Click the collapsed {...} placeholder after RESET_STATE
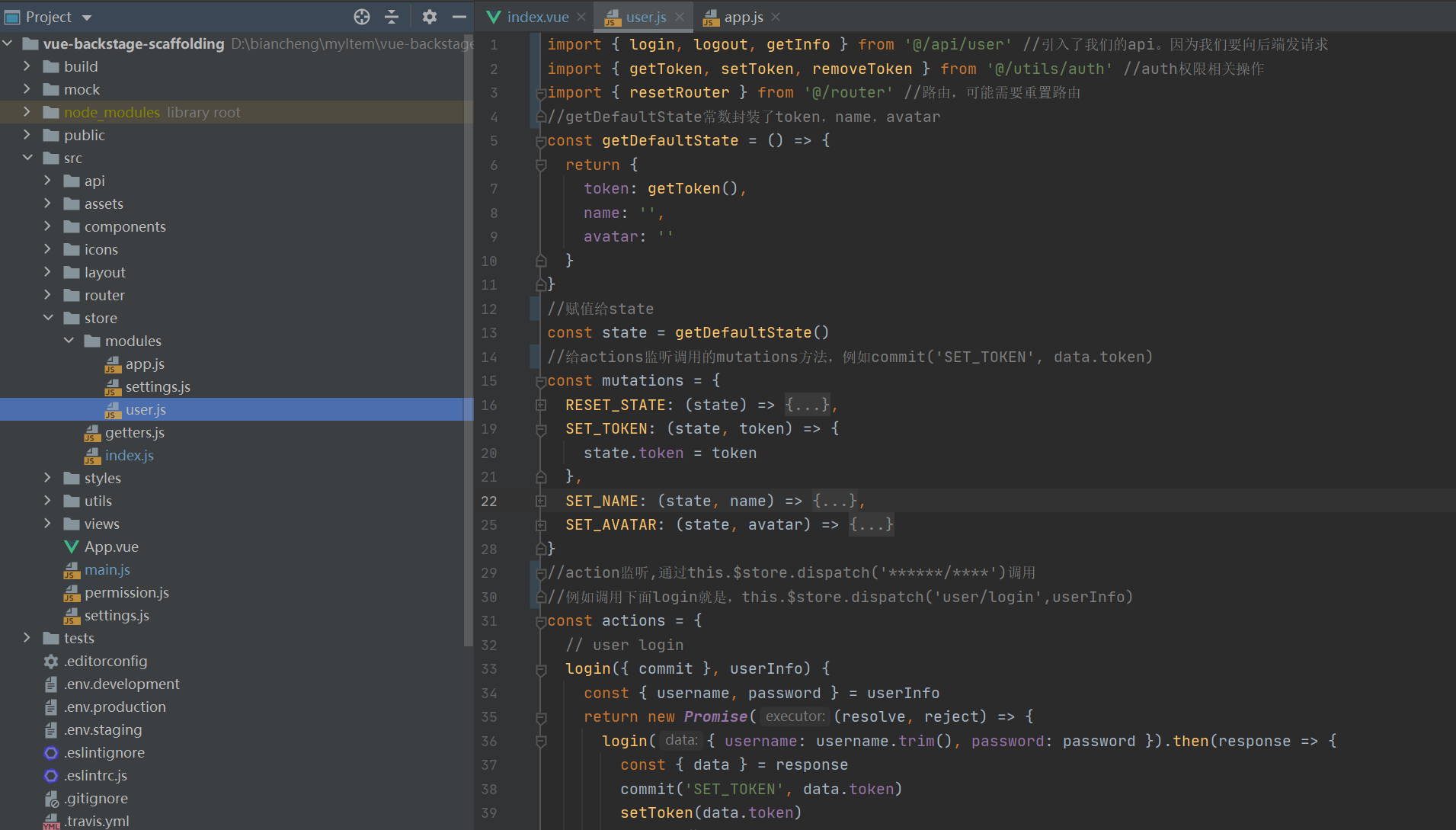1456x830 pixels. click(807, 405)
